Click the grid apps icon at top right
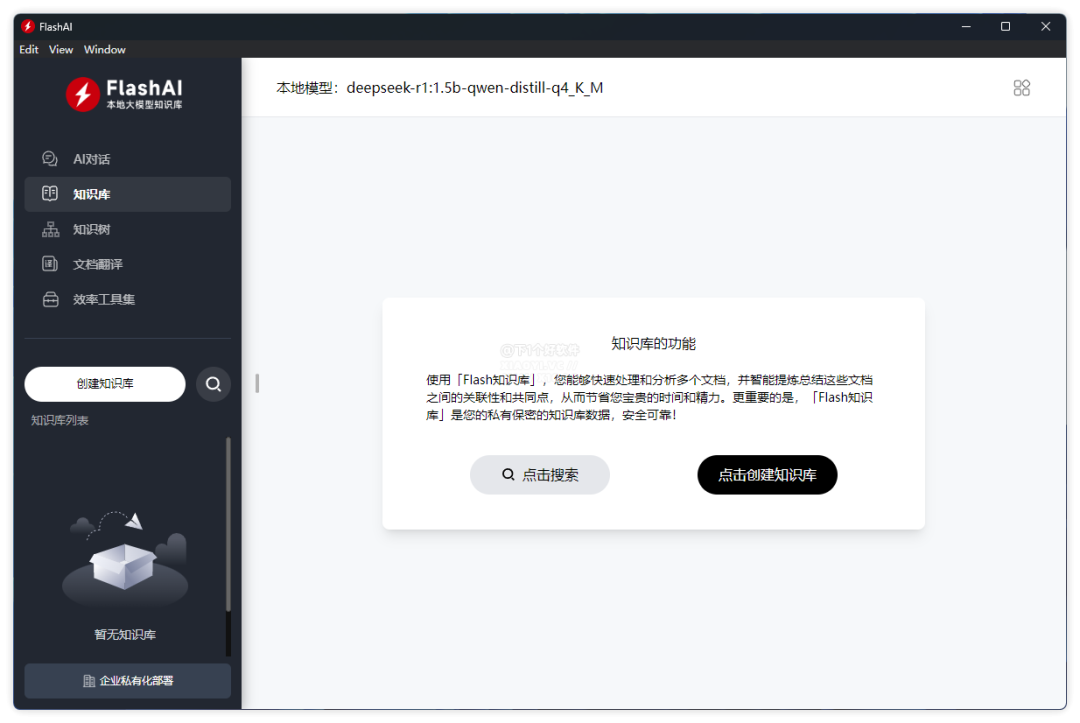 (1021, 88)
